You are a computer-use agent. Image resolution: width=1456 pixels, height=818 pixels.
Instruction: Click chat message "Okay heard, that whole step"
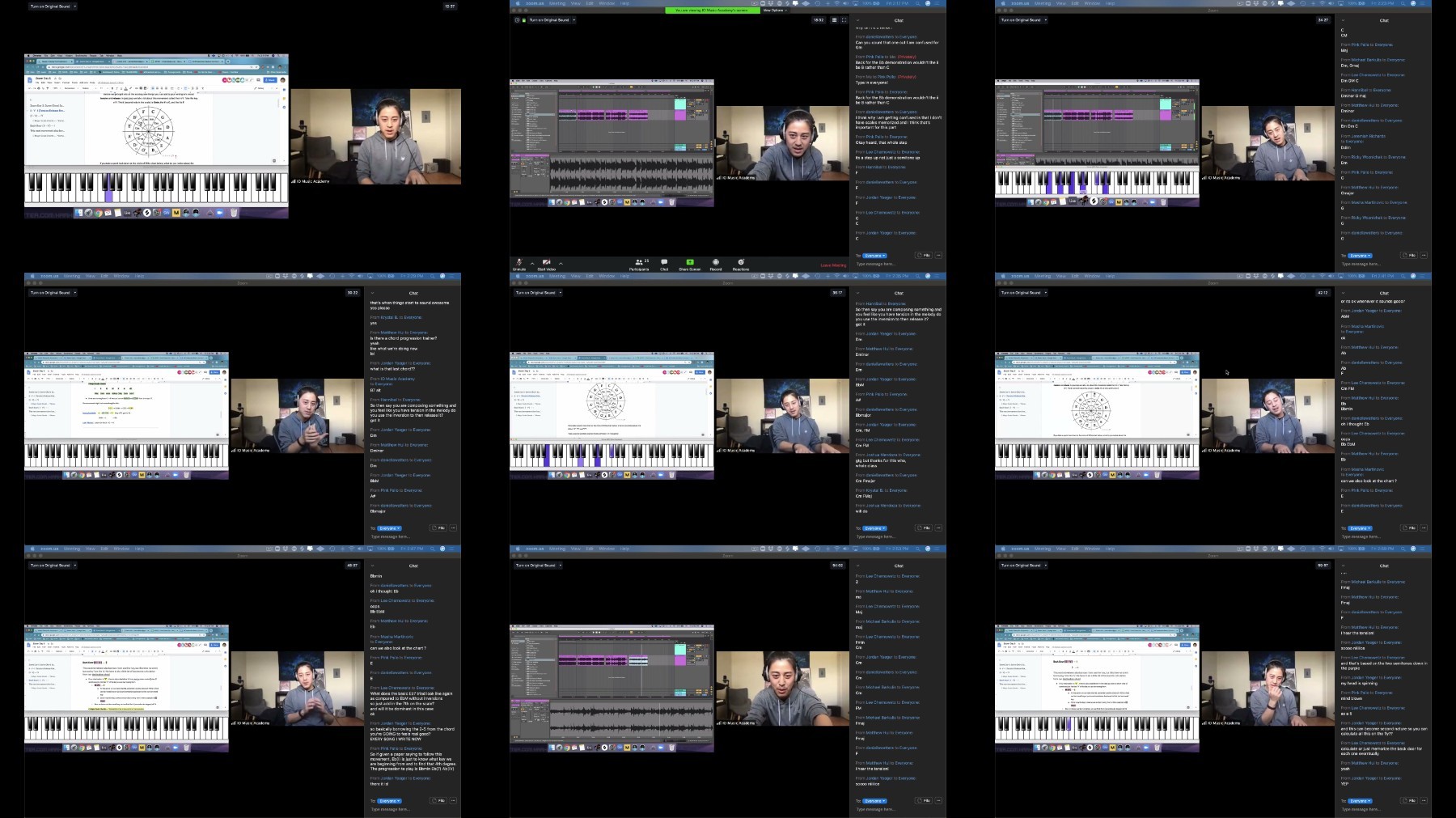(x=881, y=142)
